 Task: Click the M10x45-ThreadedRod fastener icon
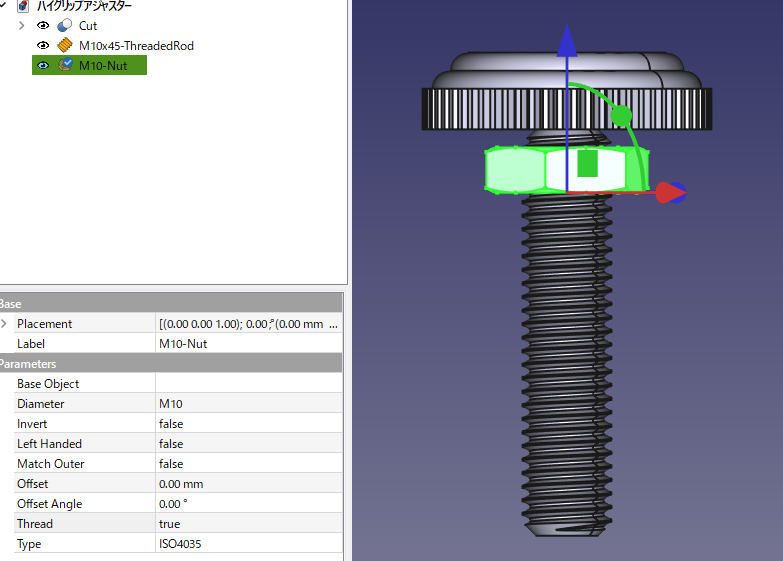65,46
